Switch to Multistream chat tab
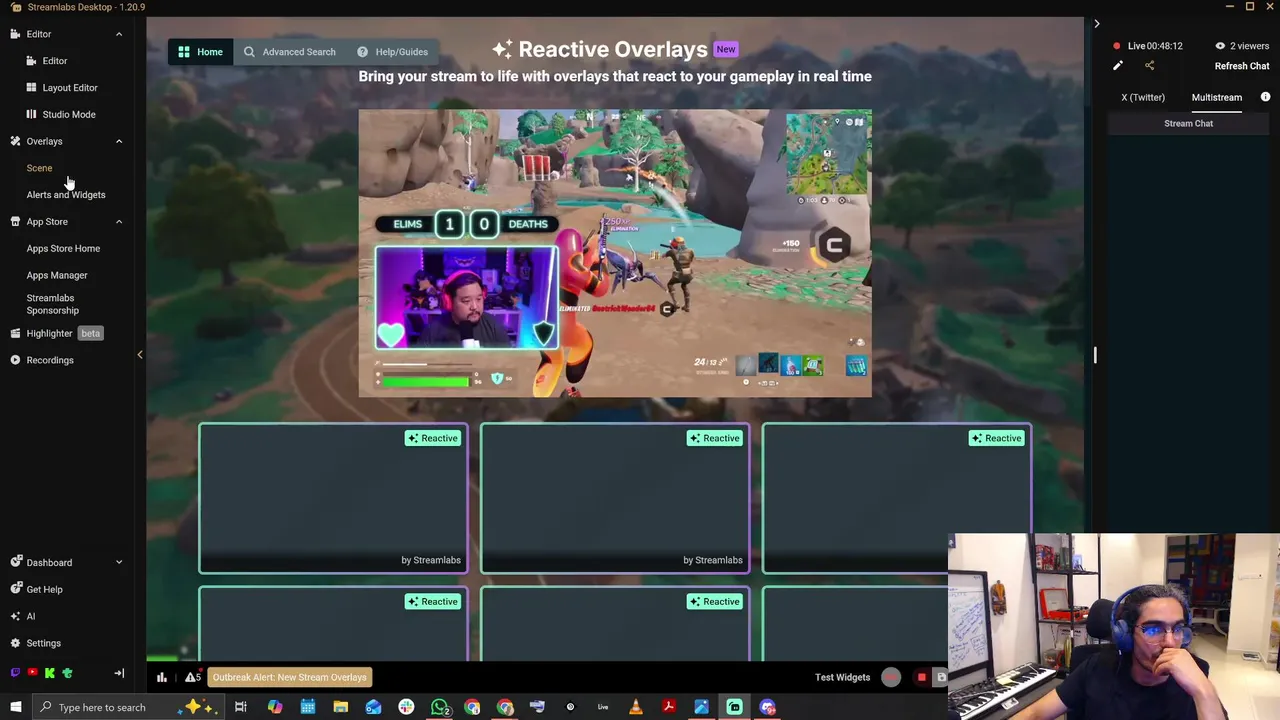 [1217, 97]
